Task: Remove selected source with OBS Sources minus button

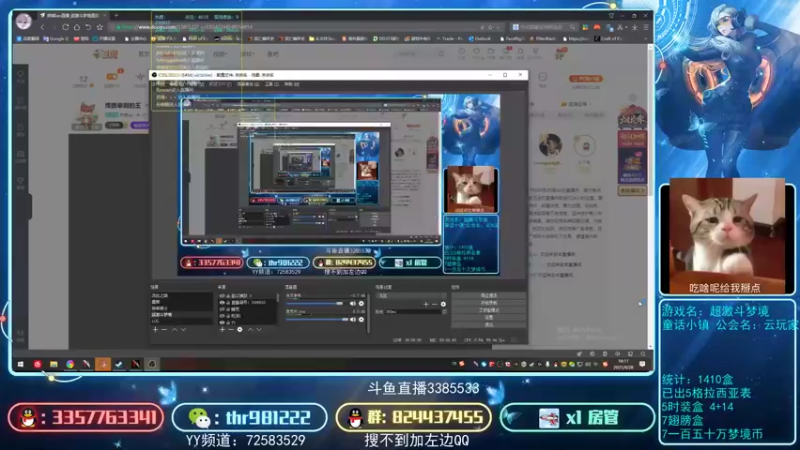Action: pos(231,330)
